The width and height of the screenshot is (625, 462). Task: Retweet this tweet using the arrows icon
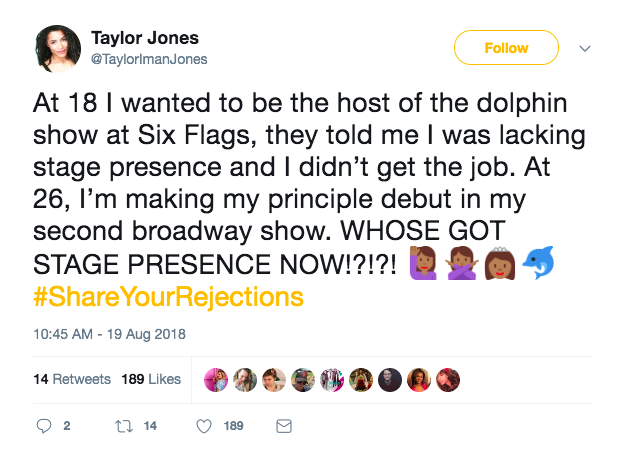[124, 426]
